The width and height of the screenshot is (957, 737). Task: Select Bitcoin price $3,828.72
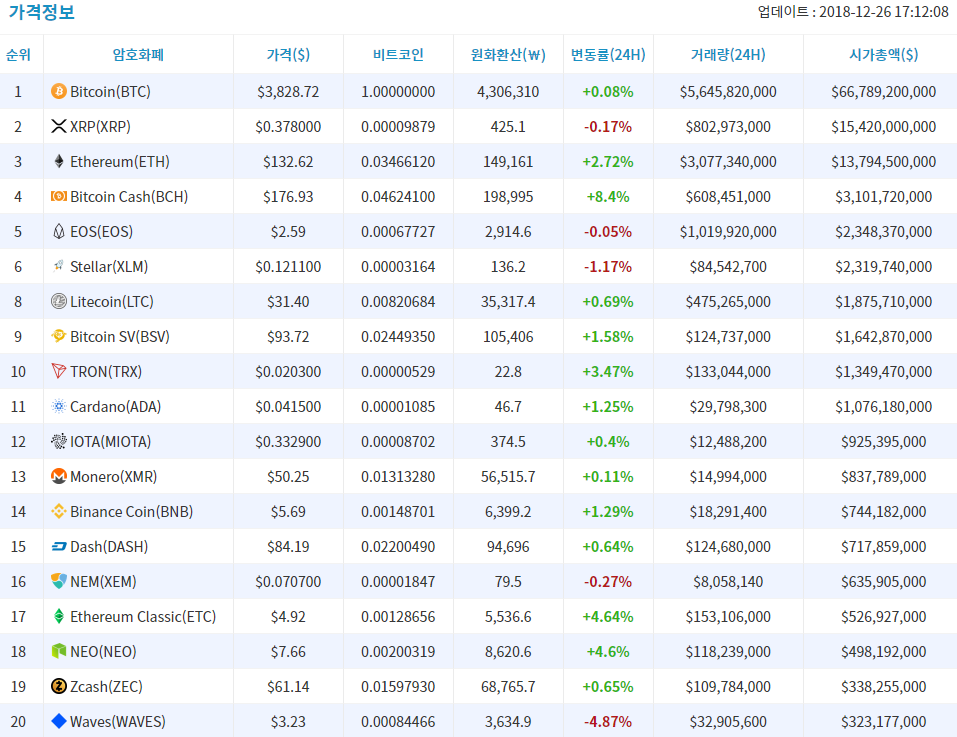[x=288, y=92]
